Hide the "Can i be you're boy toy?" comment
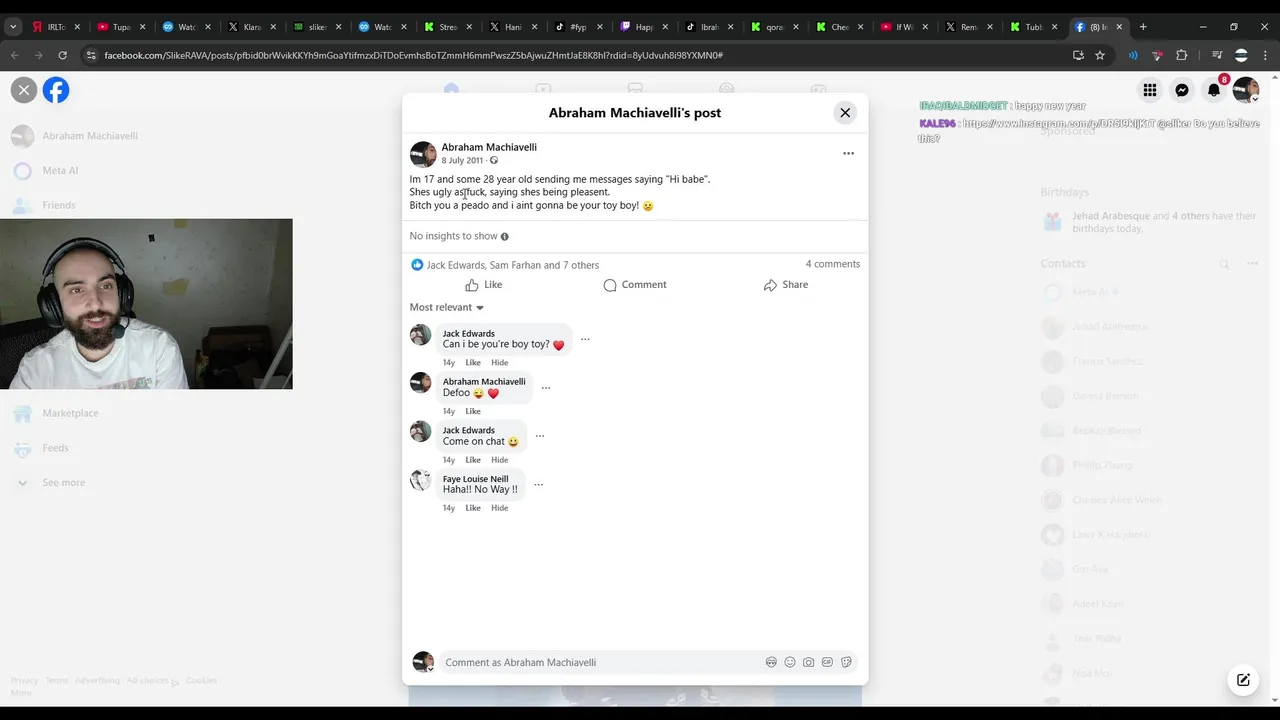Viewport: 1280px width, 720px height. [500, 362]
